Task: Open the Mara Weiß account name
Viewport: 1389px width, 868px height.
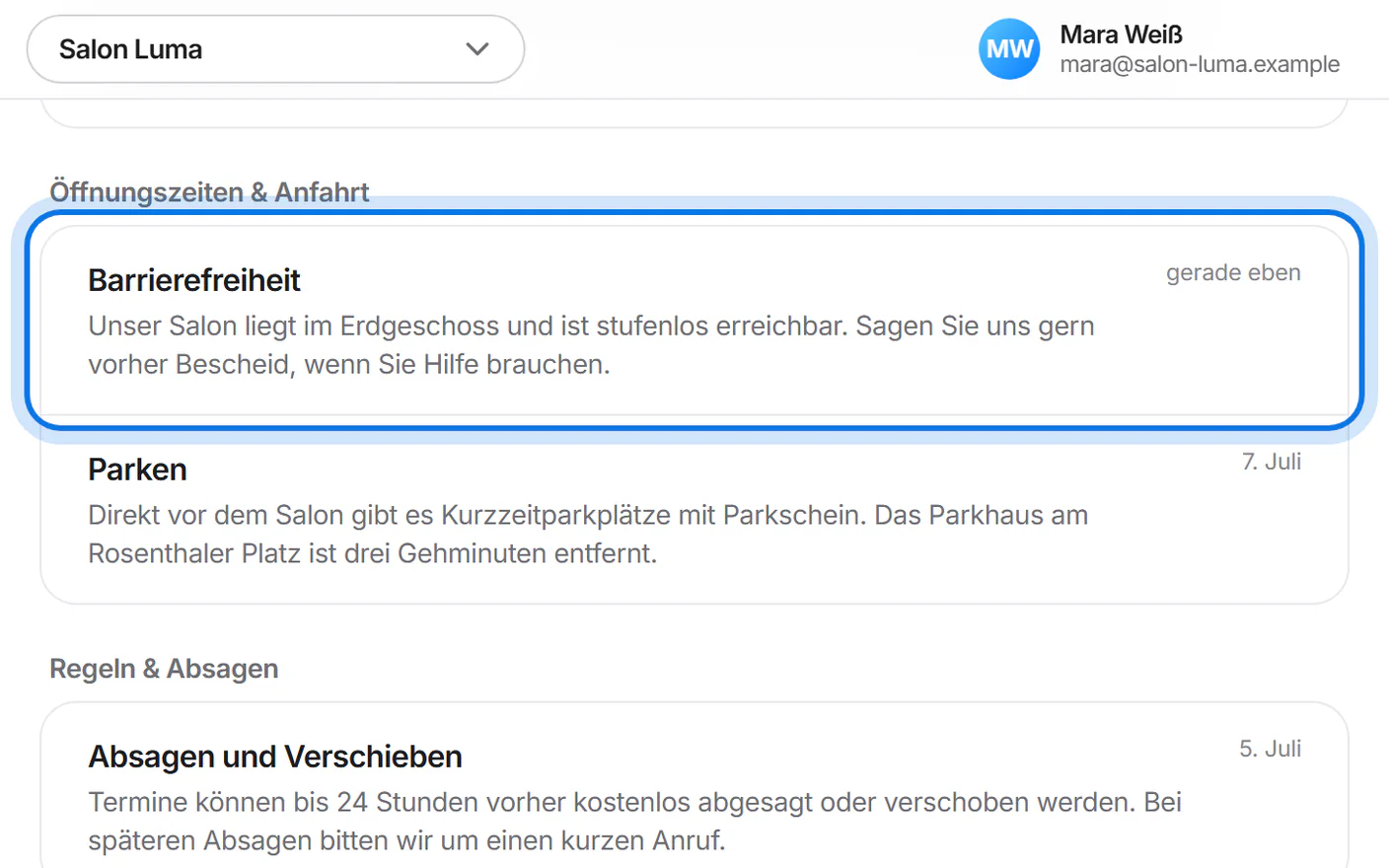Action: pyautogui.click(x=1121, y=35)
